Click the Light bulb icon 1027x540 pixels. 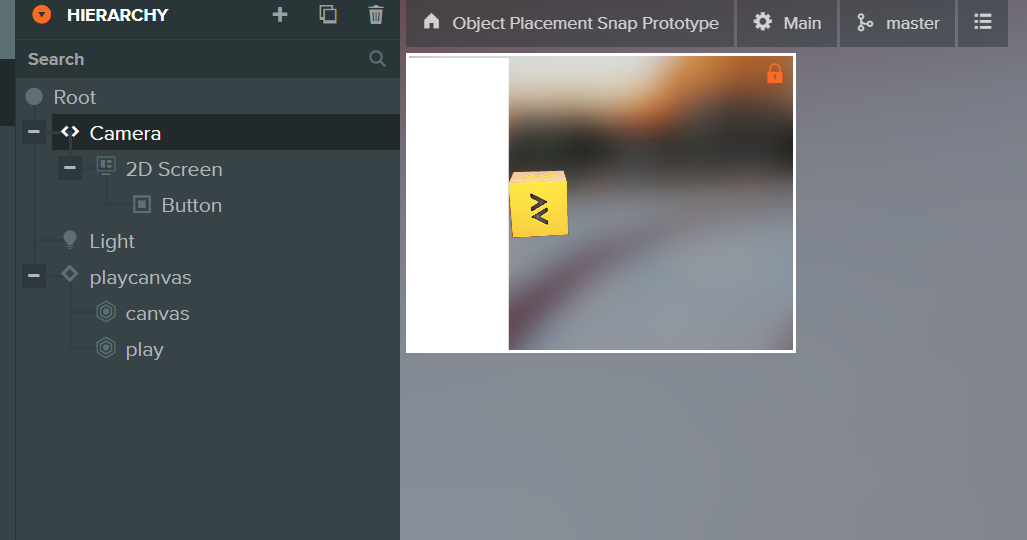[70, 240]
